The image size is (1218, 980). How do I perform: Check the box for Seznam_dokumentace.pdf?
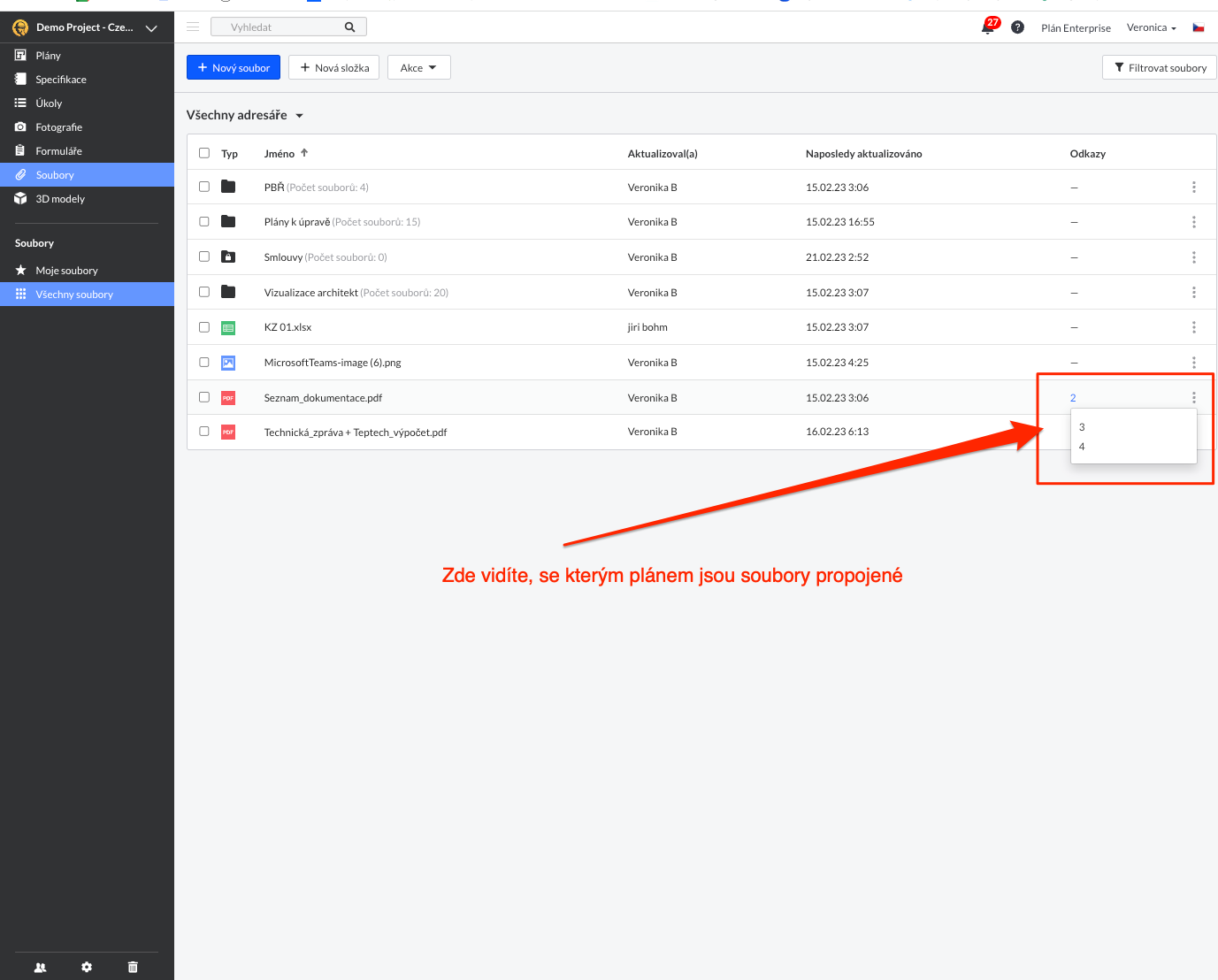click(204, 397)
